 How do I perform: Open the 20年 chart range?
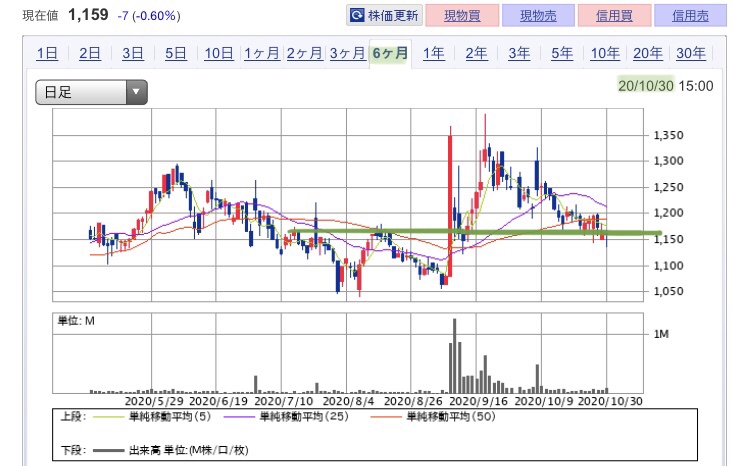pyautogui.click(x=648, y=53)
